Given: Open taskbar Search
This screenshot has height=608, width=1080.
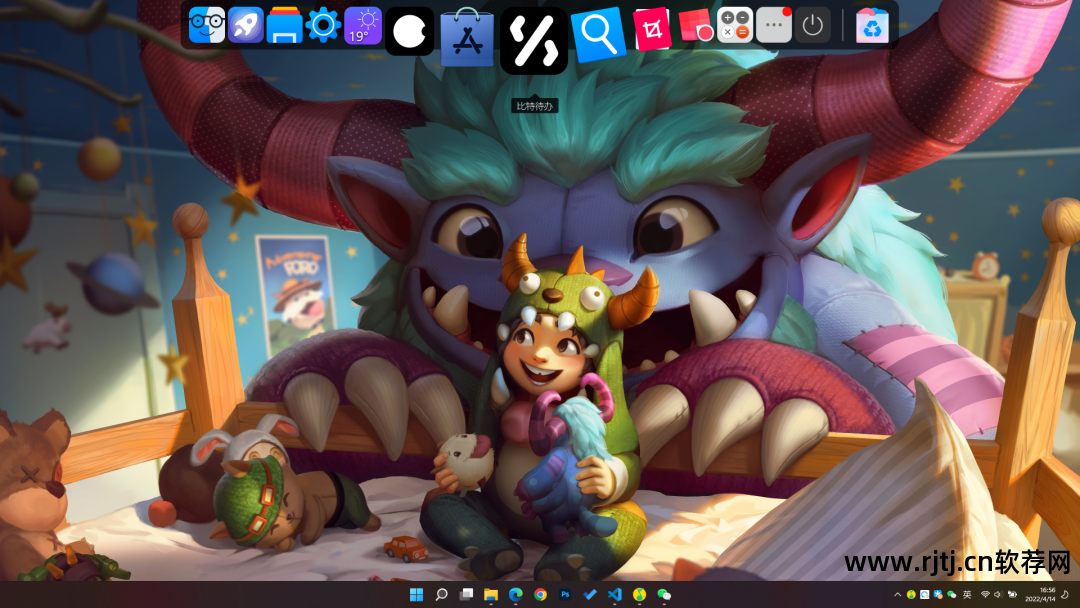Looking at the screenshot, I should (442, 594).
